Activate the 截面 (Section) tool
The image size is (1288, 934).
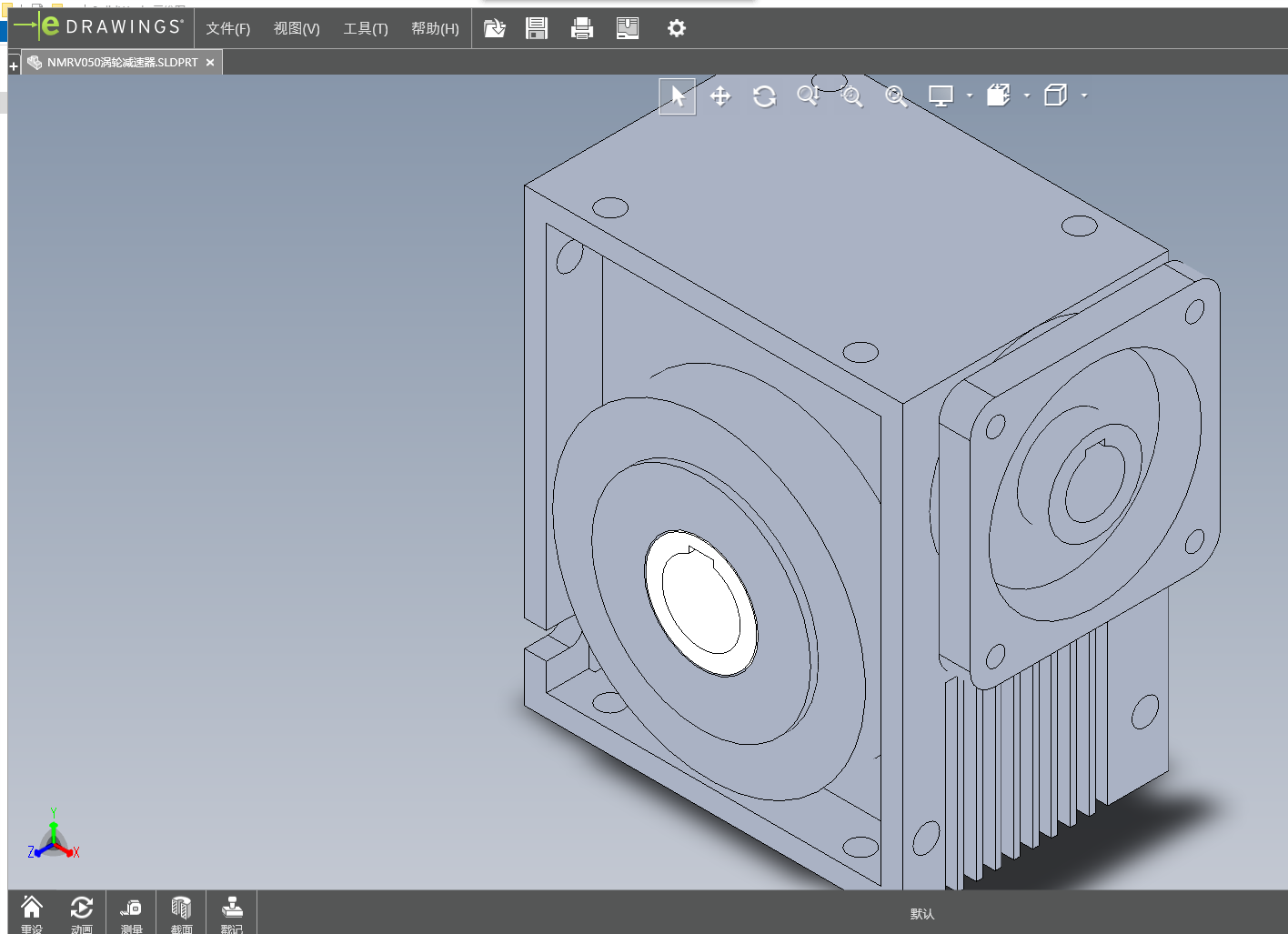coord(182,913)
